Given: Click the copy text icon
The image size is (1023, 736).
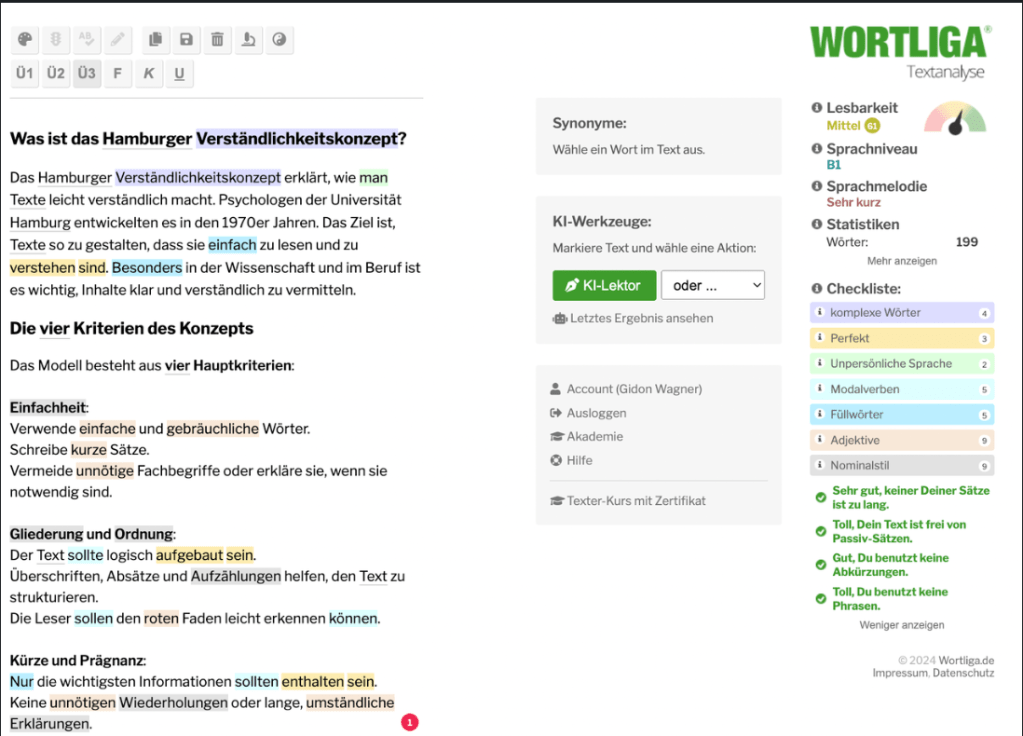Looking at the screenshot, I should [155, 40].
